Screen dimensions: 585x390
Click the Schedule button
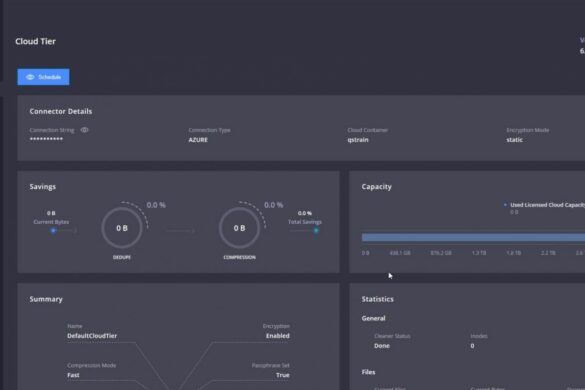43,77
